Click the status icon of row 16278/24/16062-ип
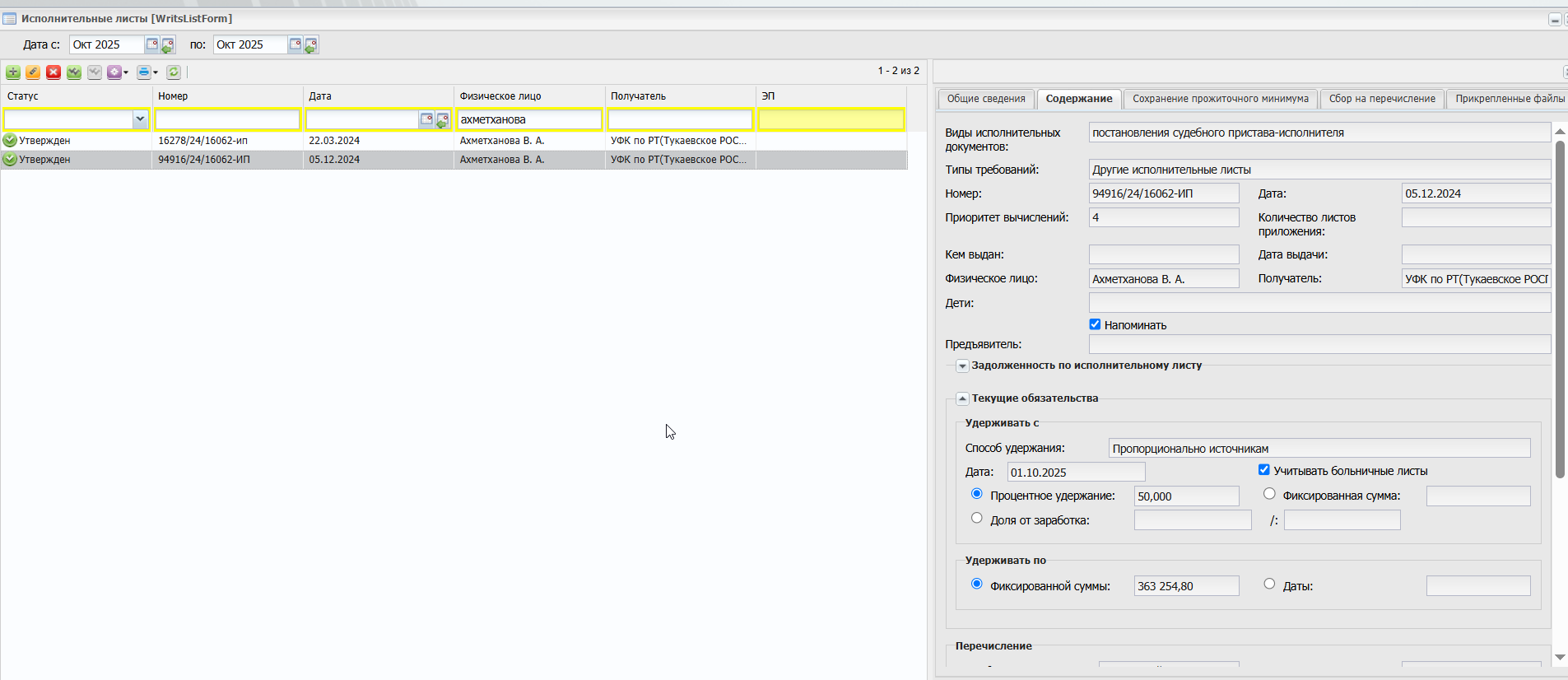Viewport: 1568px width, 680px height. [10, 141]
